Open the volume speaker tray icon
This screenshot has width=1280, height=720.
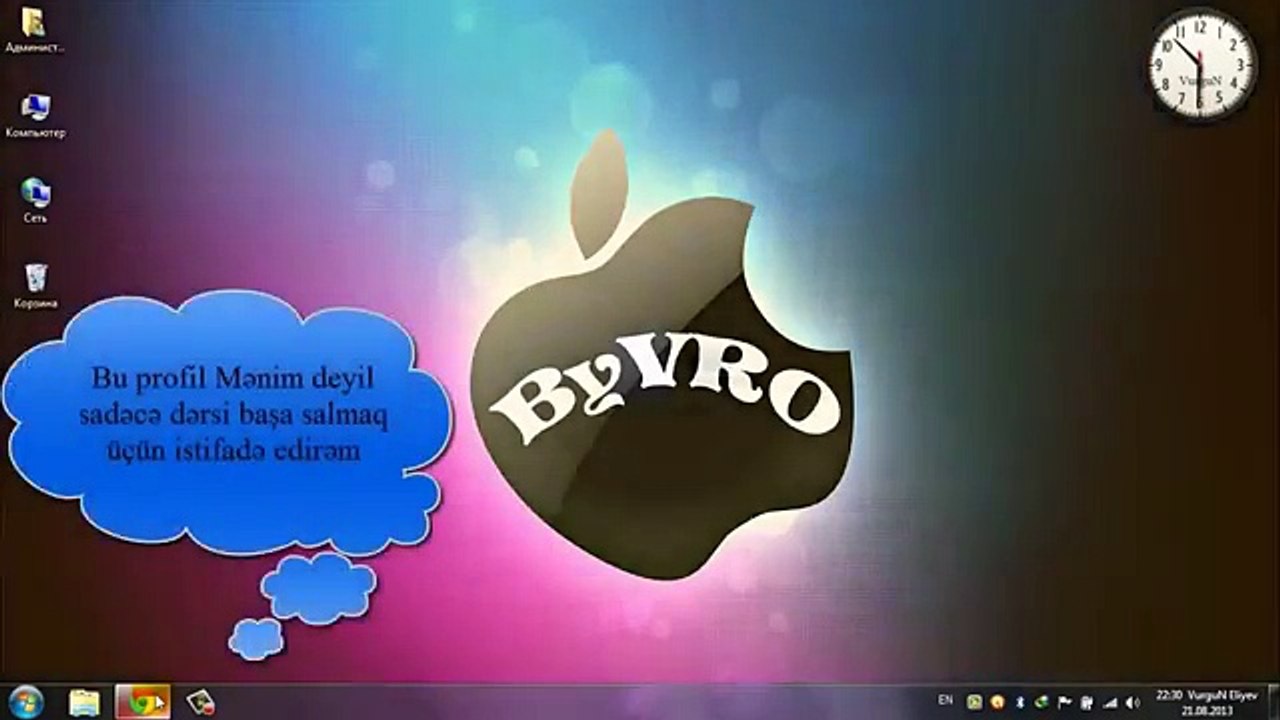pos(1133,702)
